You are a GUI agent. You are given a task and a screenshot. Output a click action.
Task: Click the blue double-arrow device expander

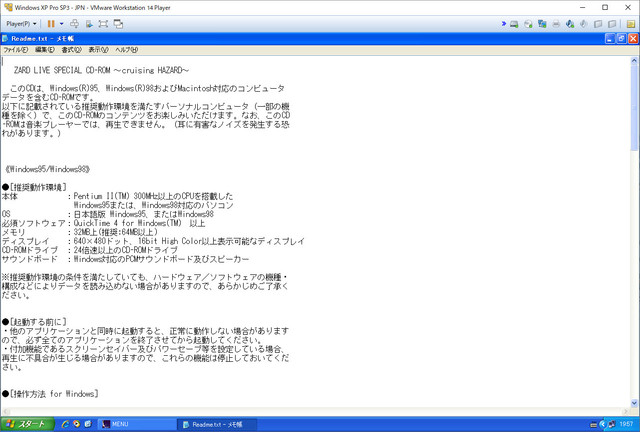504,24
